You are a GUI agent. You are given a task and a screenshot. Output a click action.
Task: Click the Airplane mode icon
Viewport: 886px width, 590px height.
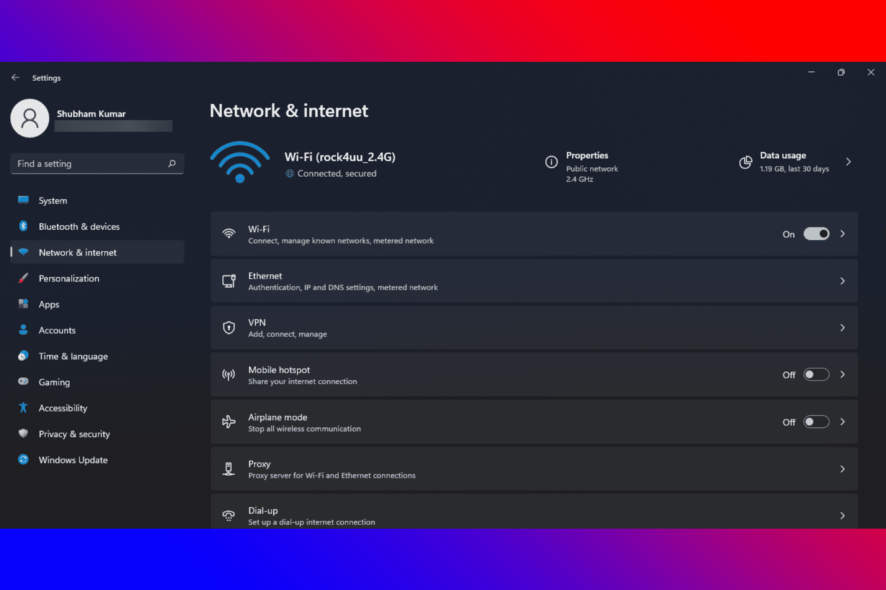pyautogui.click(x=228, y=421)
